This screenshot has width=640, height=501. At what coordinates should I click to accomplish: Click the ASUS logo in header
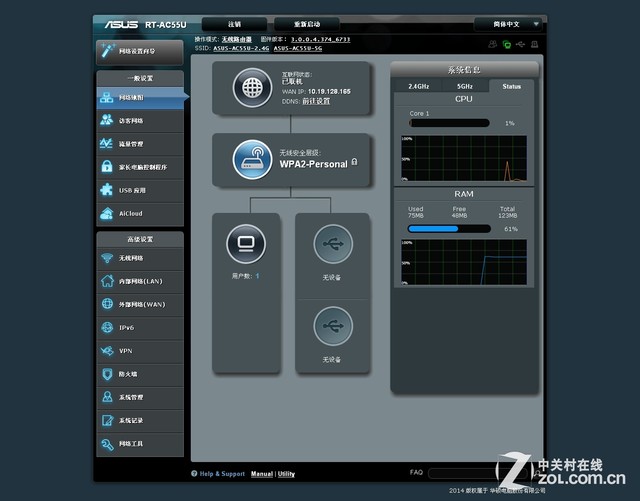click(121, 24)
